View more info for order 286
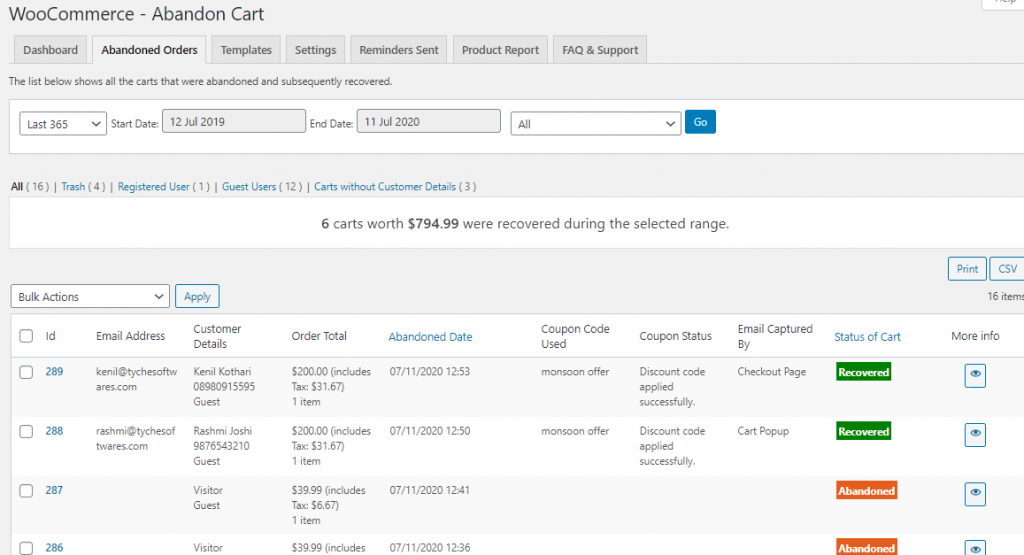This screenshot has height=555, width=1024. [x=975, y=548]
